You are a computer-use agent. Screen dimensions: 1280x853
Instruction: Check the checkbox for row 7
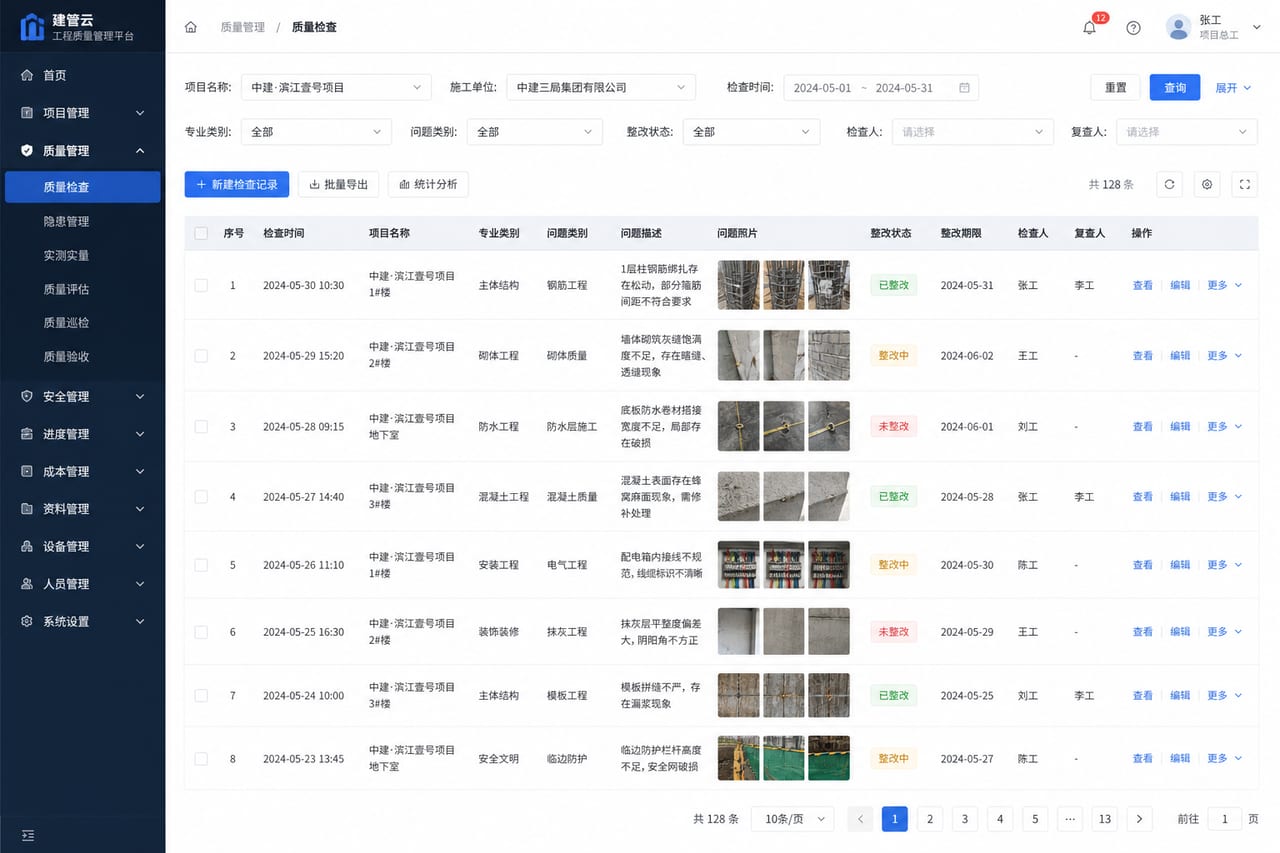click(201, 695)
